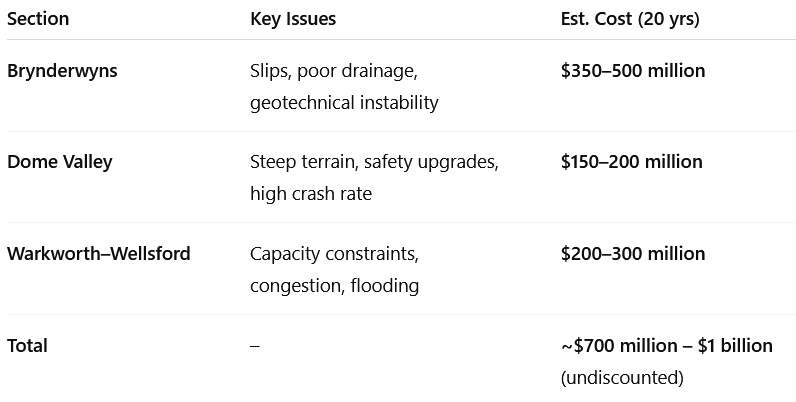
Task: Click 'geotechnical instability' text
Action: click(x=344, y=103)
